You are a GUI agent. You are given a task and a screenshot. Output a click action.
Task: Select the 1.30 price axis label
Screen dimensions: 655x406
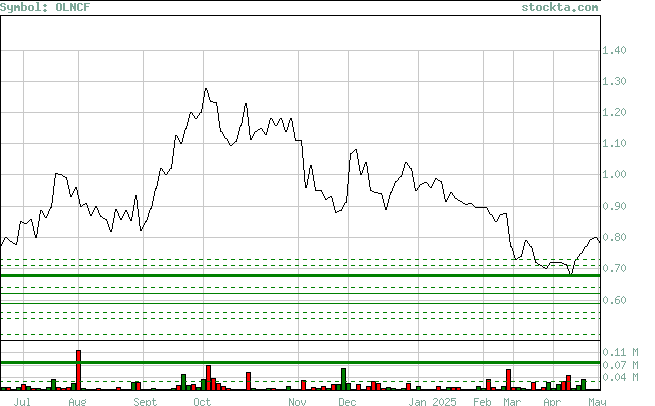click(x=614, y=81)
